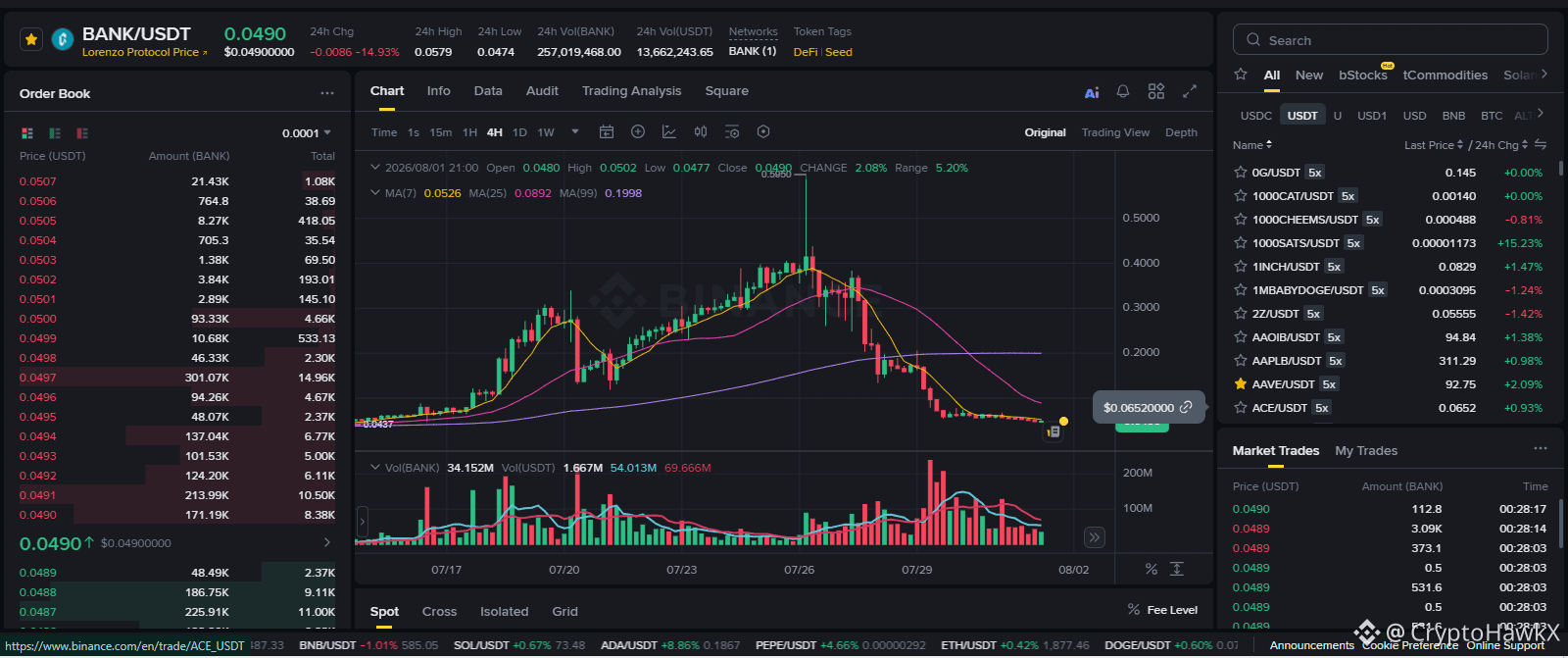Switch to Audit tab
The width and height of the screenshot is (1568, 658).
tap(542, 91)
